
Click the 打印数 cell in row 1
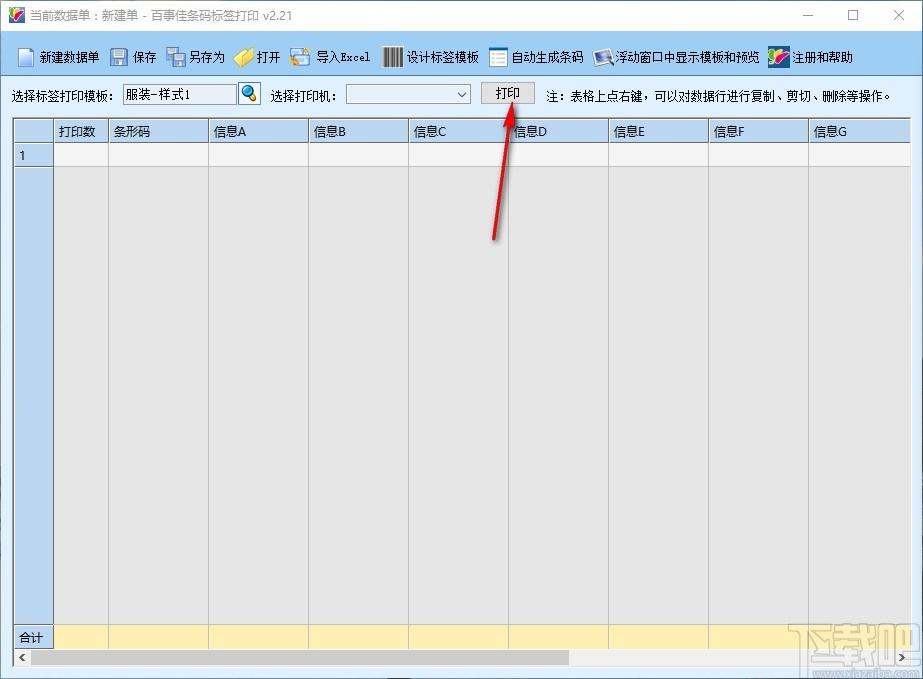(81, 155)
